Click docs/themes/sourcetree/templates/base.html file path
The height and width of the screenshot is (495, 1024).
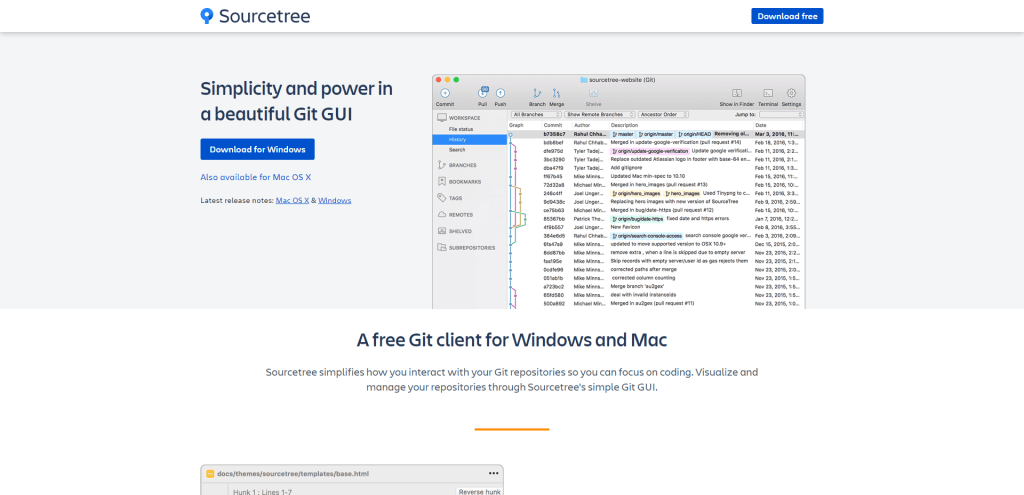pos(294,473)
